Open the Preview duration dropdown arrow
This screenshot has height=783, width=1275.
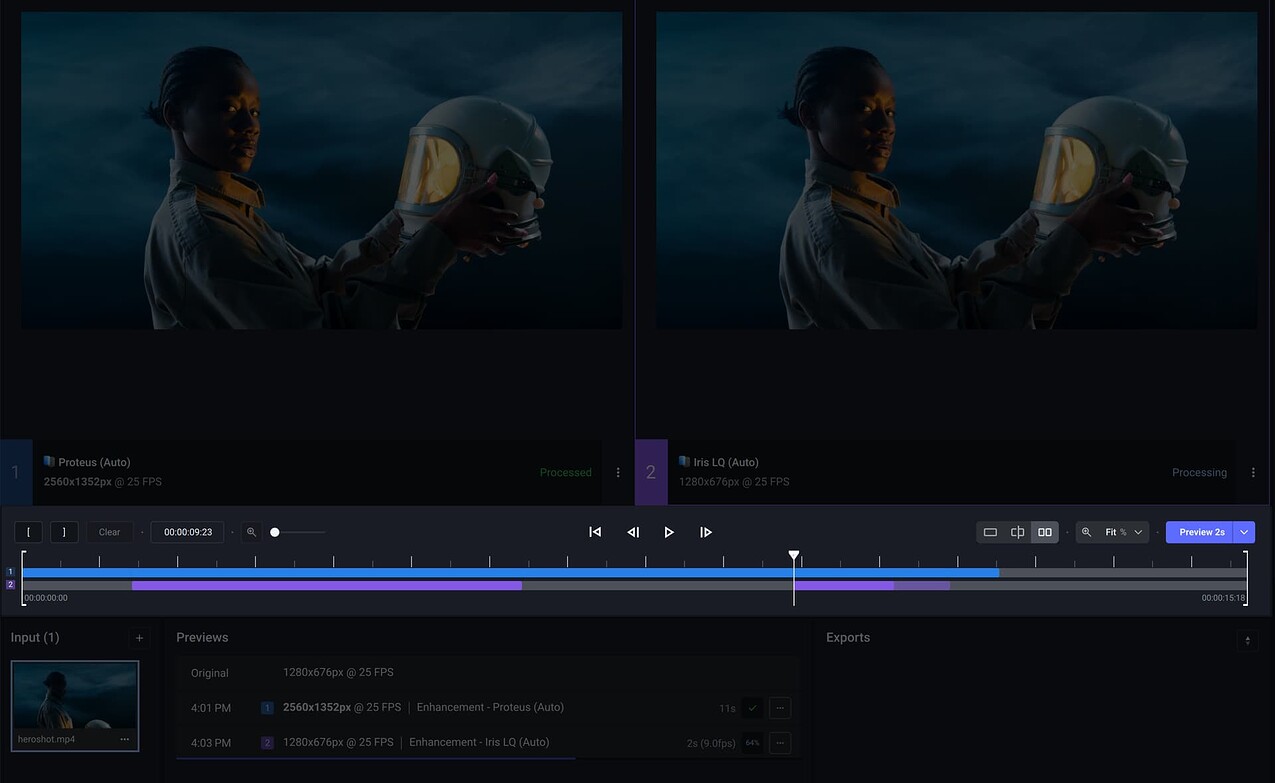pyautogui.click(x=1245, y=532)
